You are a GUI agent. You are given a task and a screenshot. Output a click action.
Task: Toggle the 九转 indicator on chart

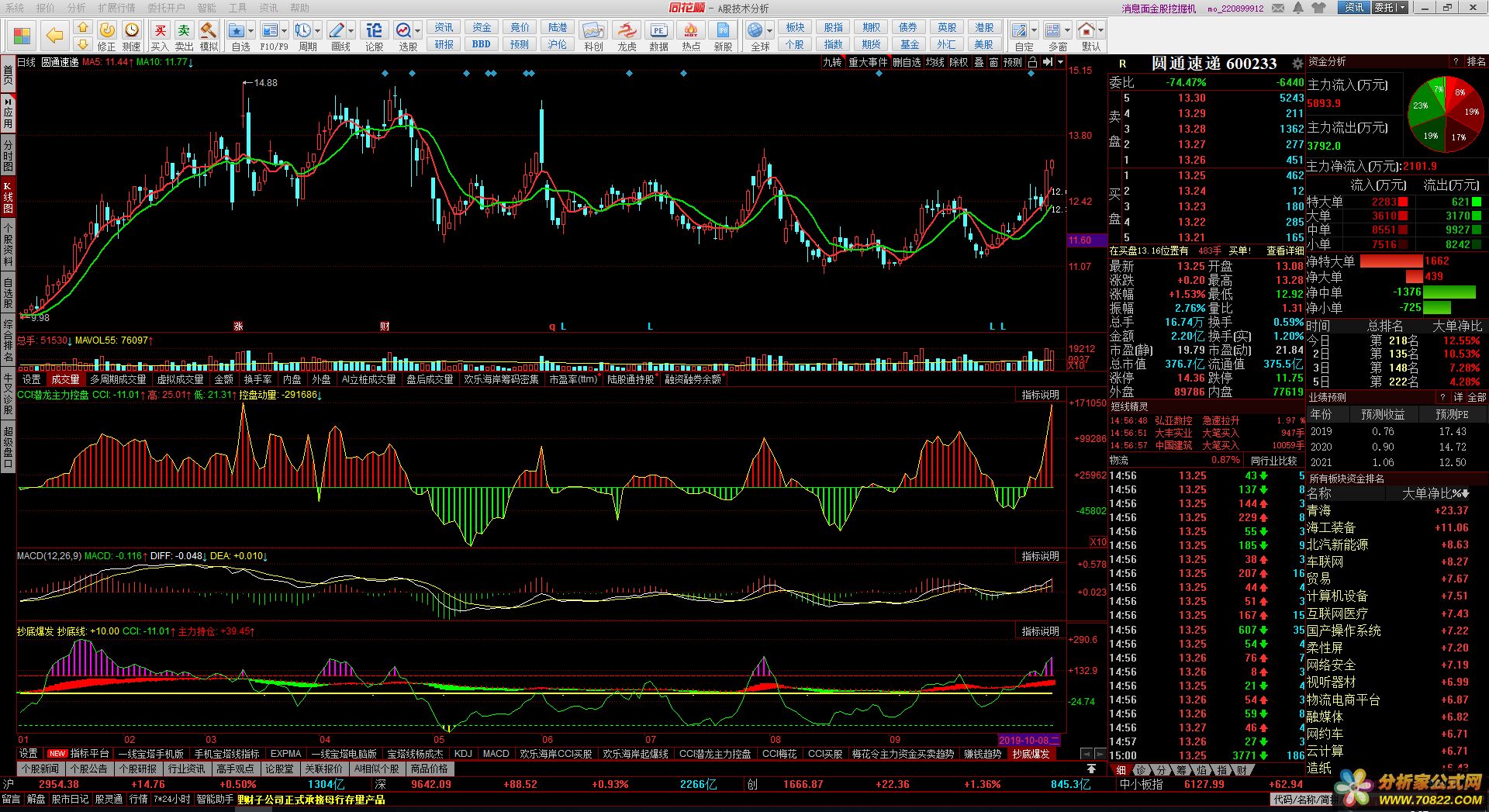[x=832, y=62]
